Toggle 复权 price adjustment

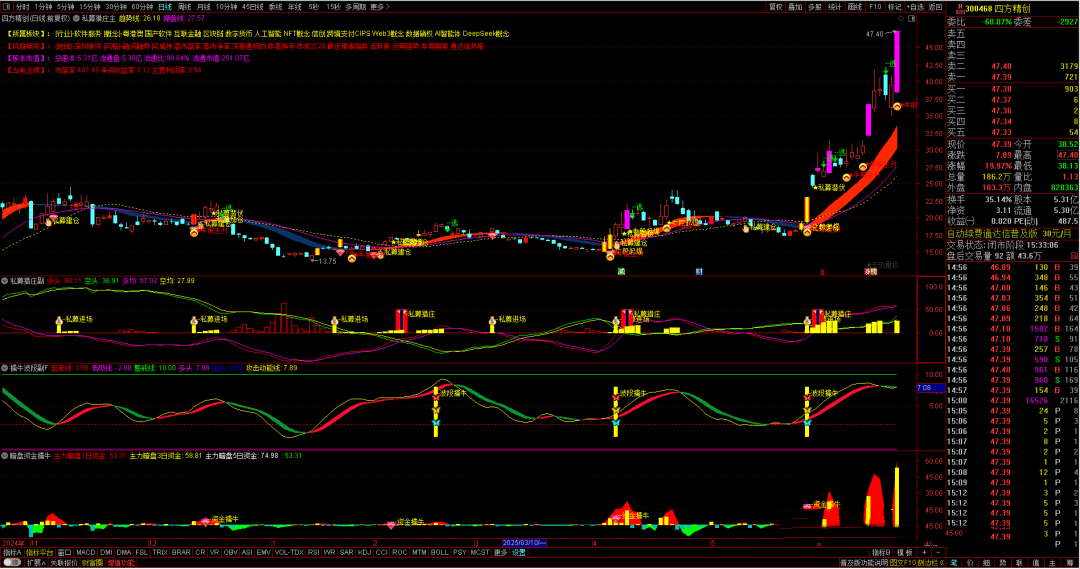(775, 6)
